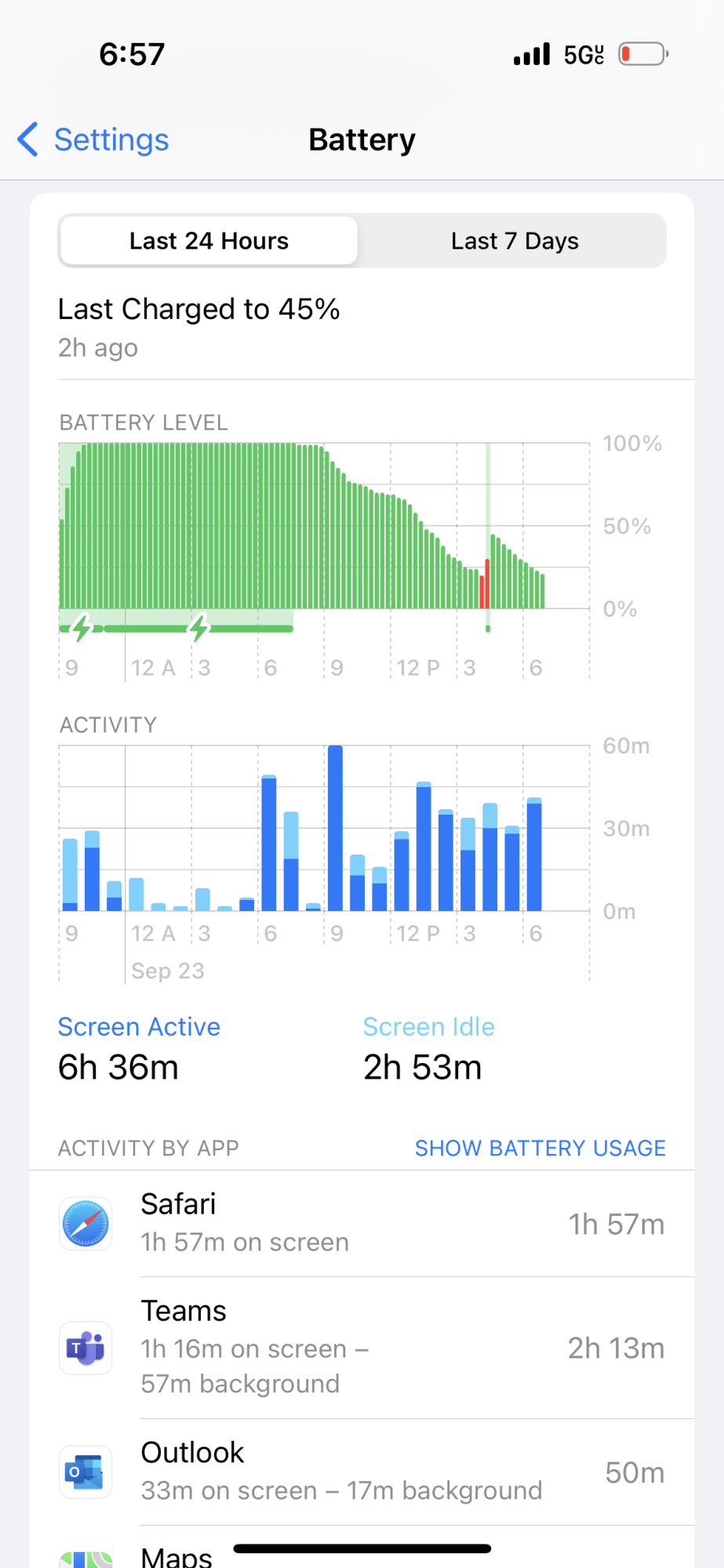
Task: Tap the Outlook app icon
Action: click(85, 1472)
